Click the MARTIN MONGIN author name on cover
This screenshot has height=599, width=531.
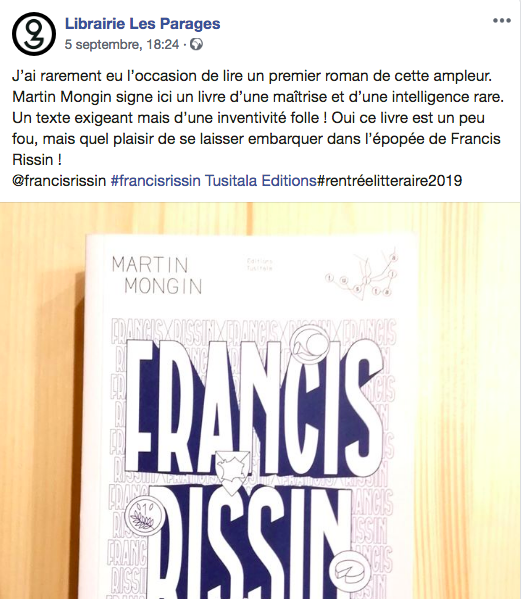coord(157,275)
